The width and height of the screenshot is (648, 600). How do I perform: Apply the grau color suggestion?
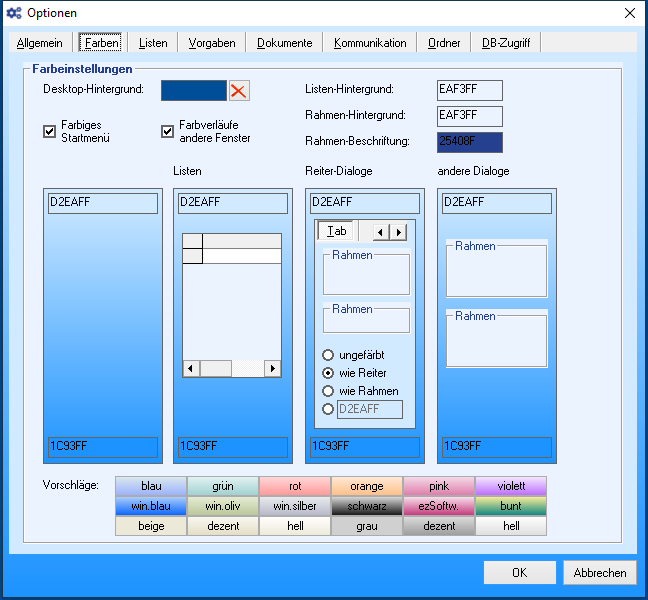[367, 526]
